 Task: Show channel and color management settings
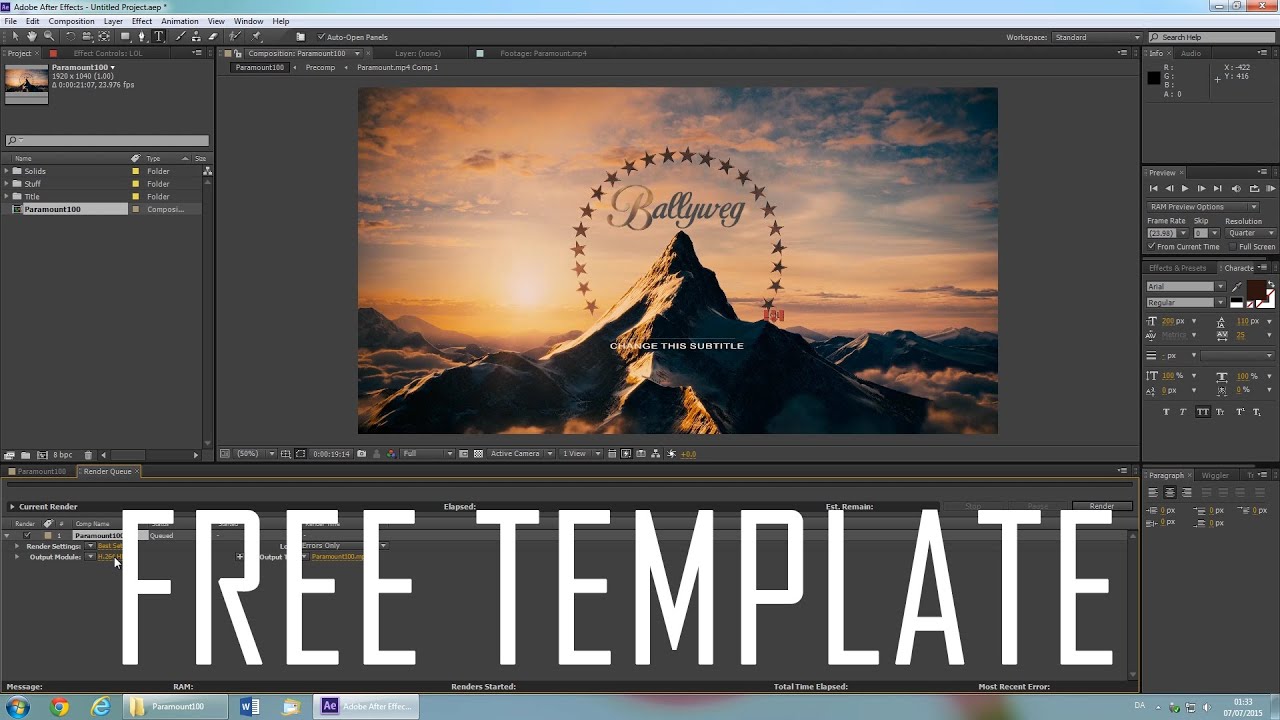391,454
